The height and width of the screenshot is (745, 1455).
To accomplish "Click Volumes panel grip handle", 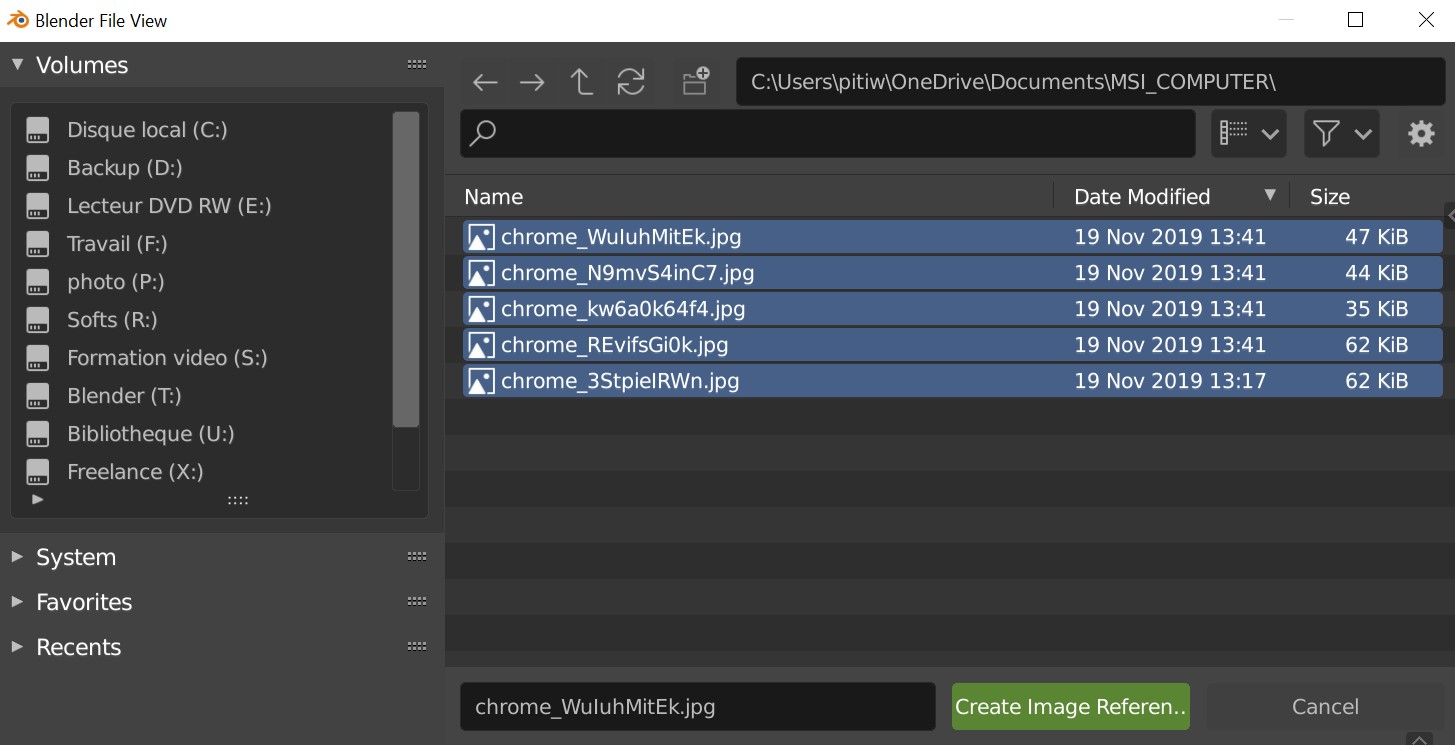I will 417,65.
